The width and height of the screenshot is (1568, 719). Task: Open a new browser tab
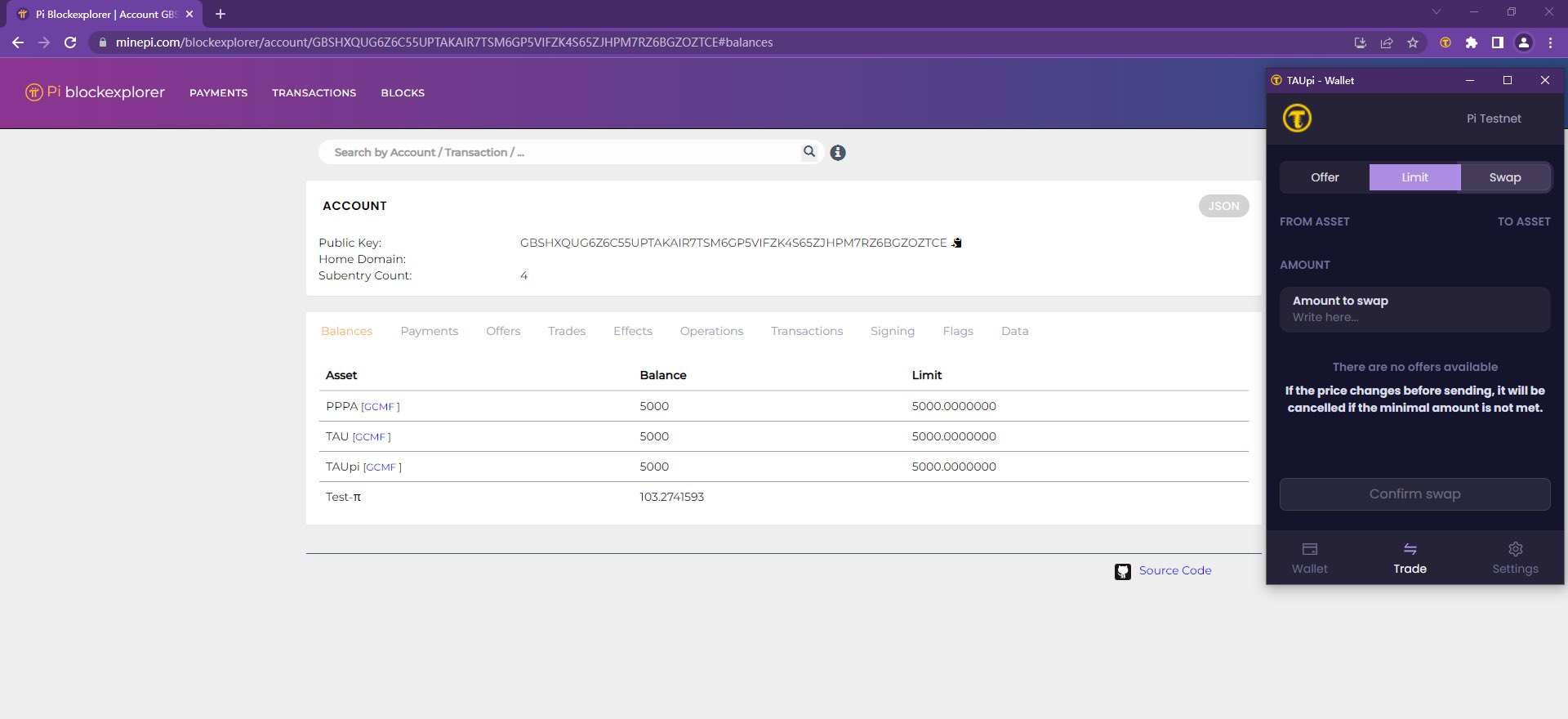(220, 14)
